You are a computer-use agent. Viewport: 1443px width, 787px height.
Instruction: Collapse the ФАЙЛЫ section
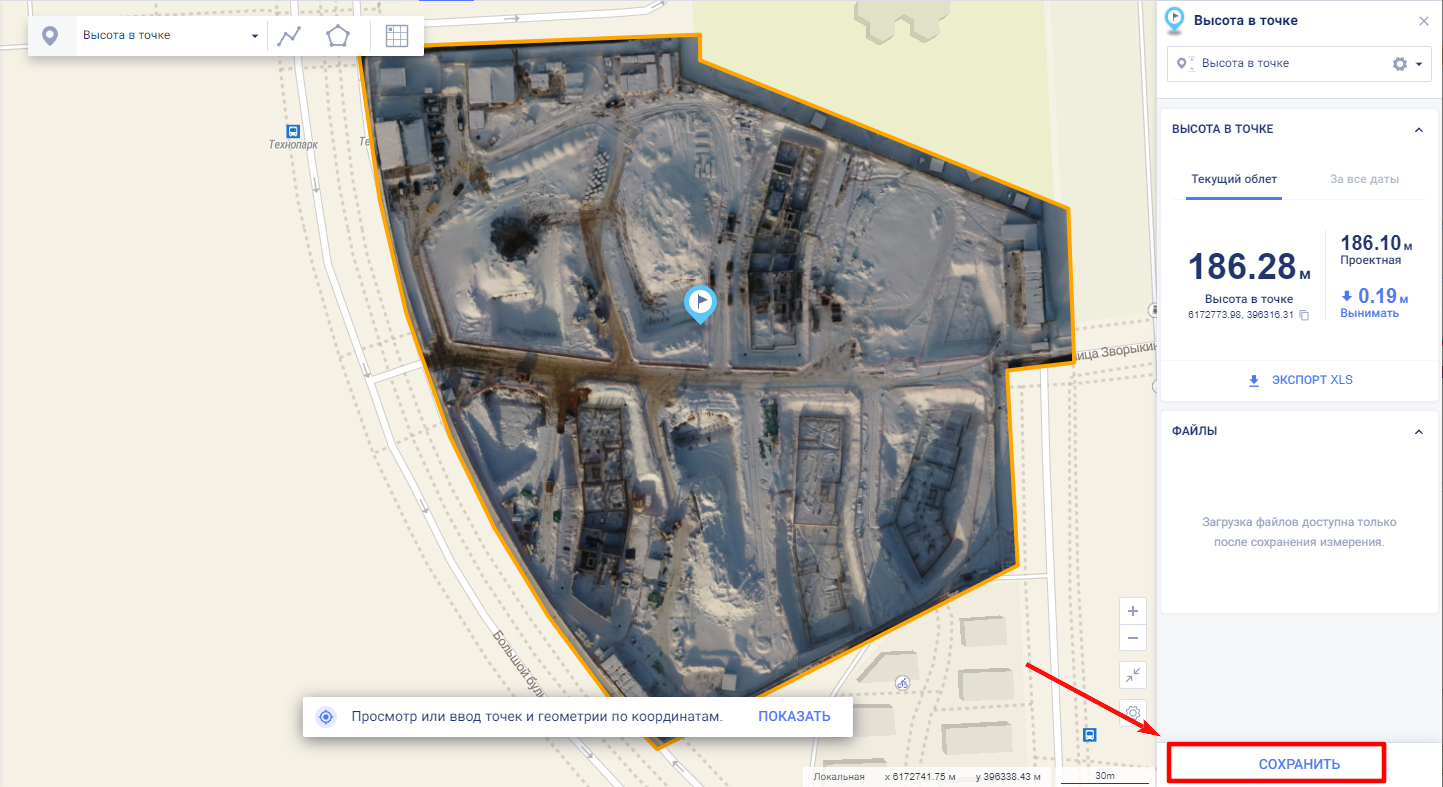click(1418, 431)
